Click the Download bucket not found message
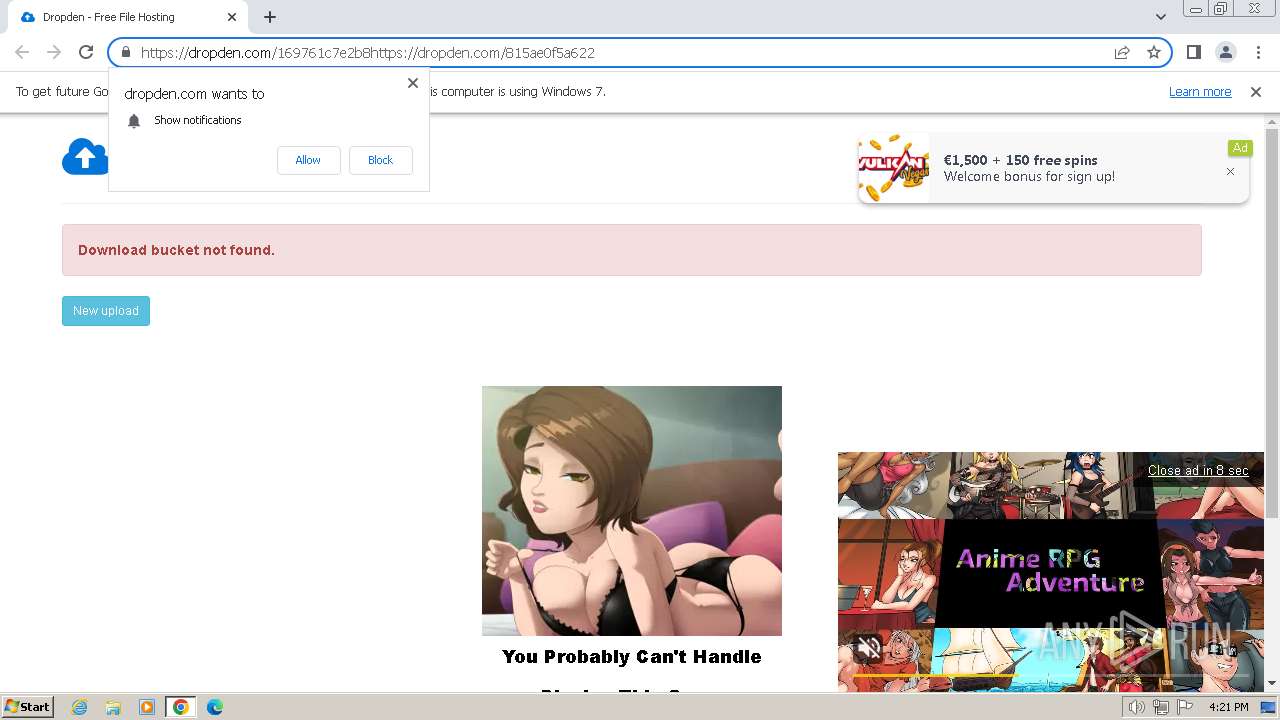1280x720 pixels. (176, 250)
